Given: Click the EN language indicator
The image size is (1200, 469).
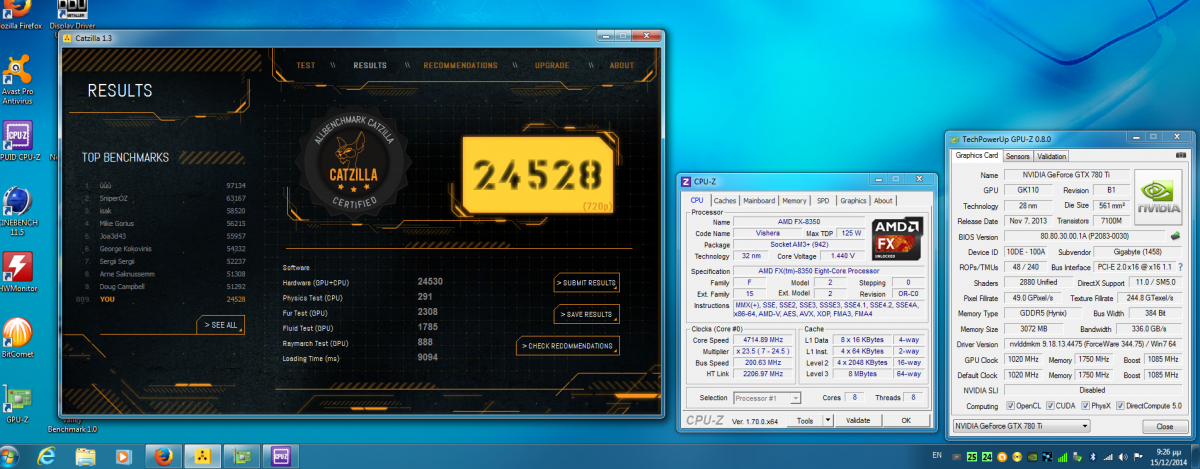Looking at the screenshot, I should pyautogui.click(x=936, y=456).
